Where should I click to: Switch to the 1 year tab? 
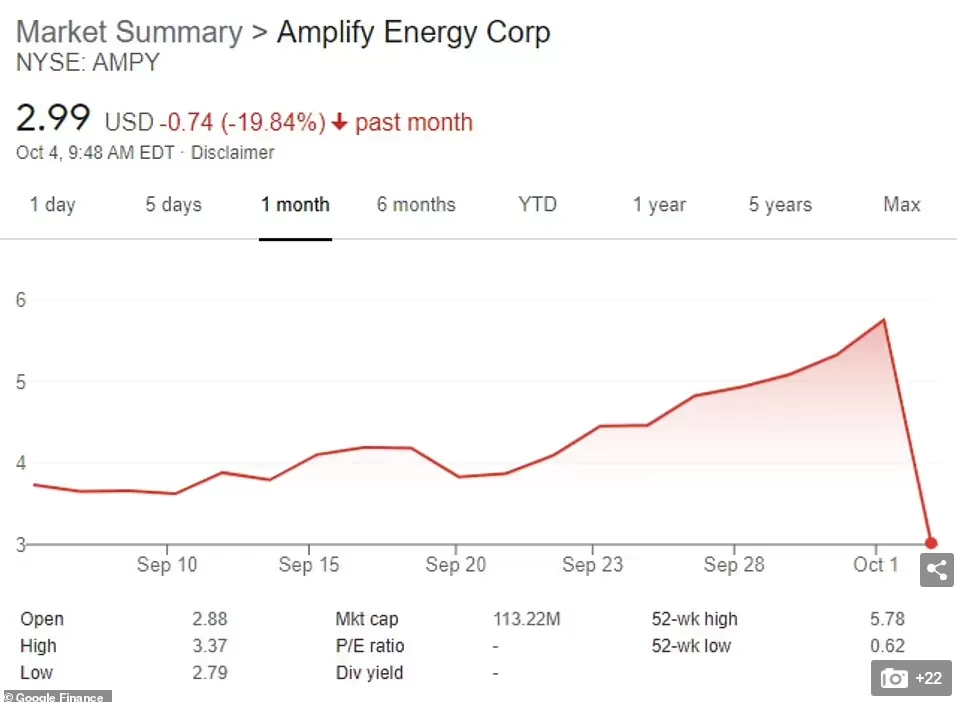[659, 204]
